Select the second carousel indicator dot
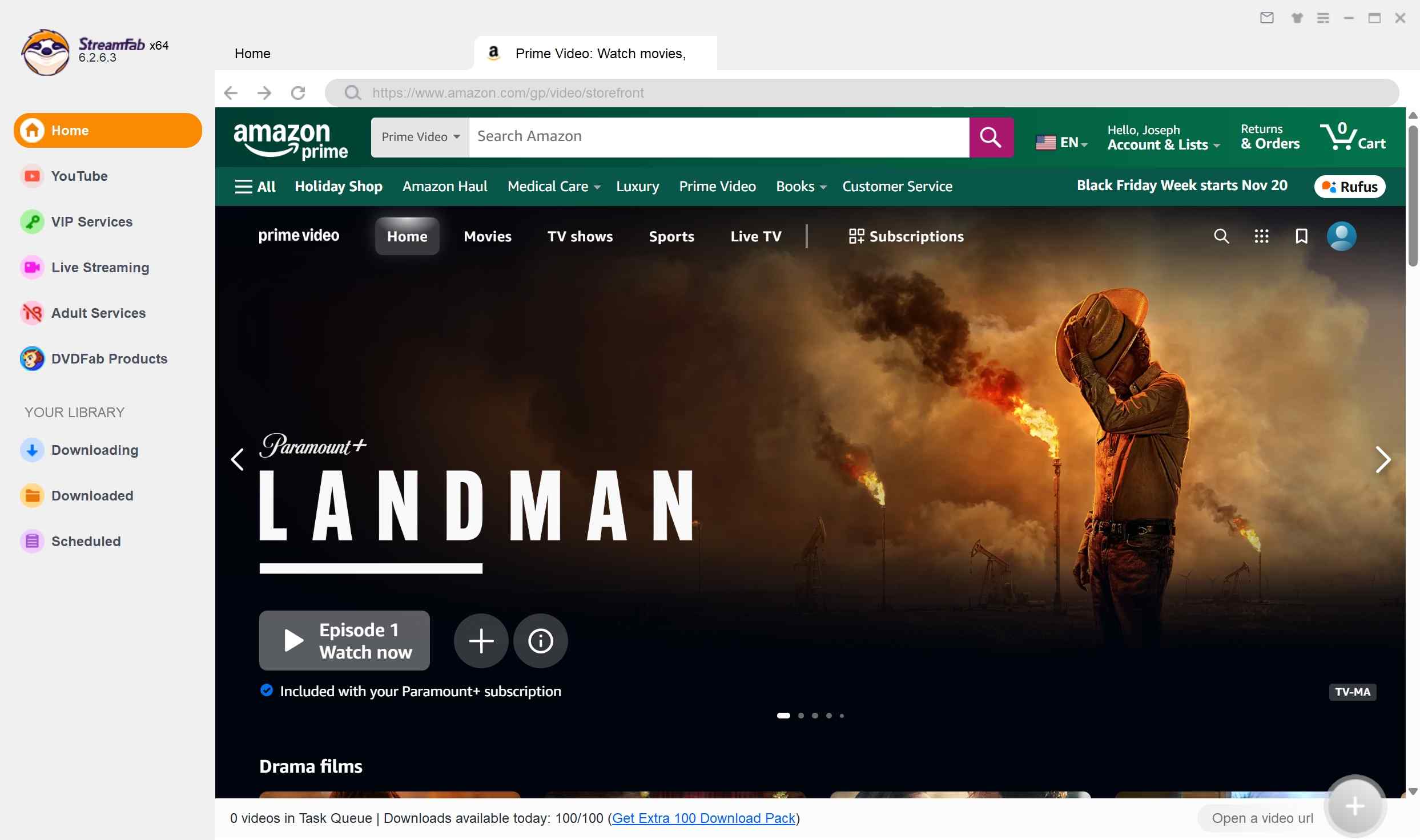The height and width of the screenshot is (840, 1420). tap(800, 716)
